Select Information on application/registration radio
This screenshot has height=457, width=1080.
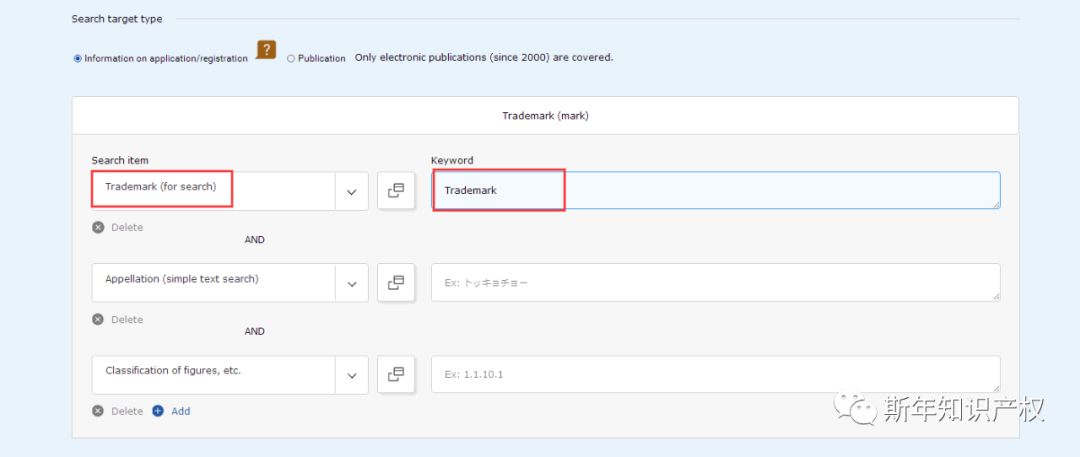pyautogui.click(x=77, y=59)
